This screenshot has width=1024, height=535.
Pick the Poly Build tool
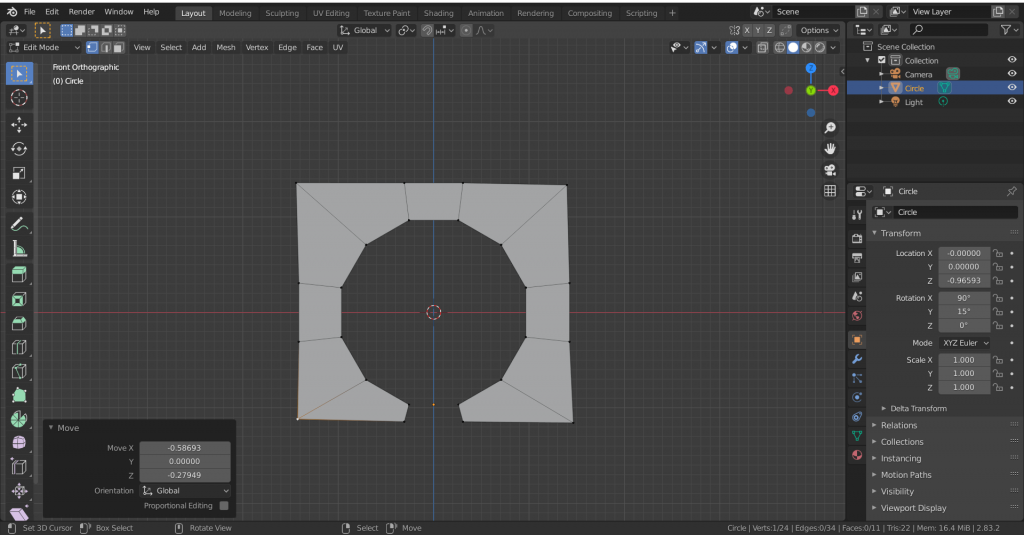(x=19, y=395)
